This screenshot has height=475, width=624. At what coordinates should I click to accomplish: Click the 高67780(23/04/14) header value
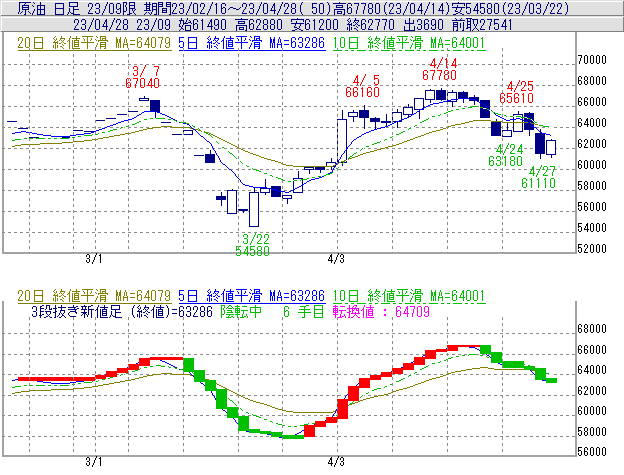click(393, 8)
